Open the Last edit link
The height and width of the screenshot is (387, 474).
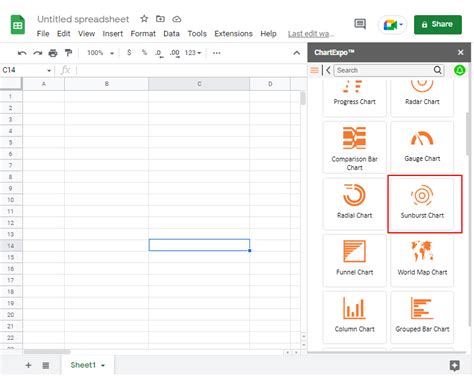pyautogui.click(x=311, y=34)
